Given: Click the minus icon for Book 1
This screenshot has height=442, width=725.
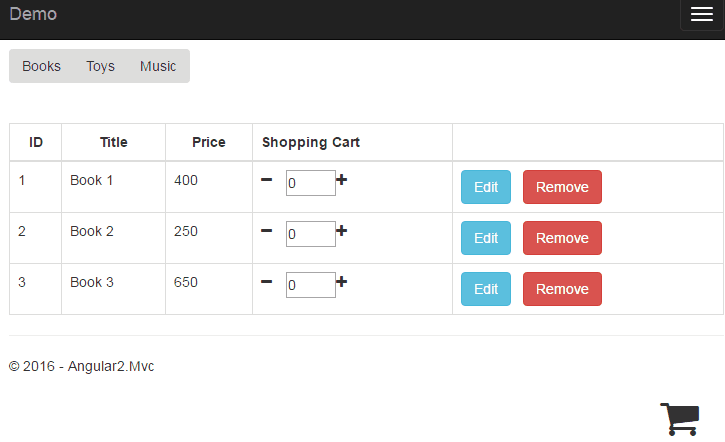Looking at the screenshot, I should (266, 180).
